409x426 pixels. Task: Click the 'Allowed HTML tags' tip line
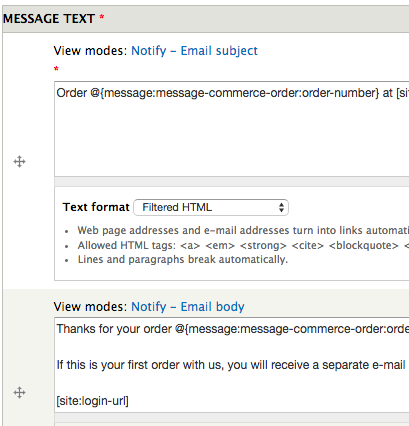[243, 245]
